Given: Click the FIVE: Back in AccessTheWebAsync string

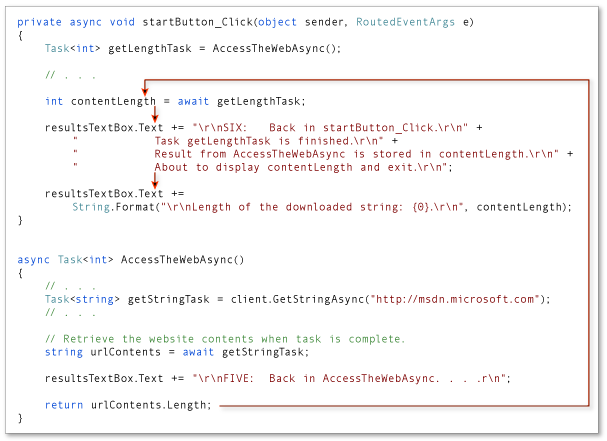Looking at the screenshot, I should point(351,379).
